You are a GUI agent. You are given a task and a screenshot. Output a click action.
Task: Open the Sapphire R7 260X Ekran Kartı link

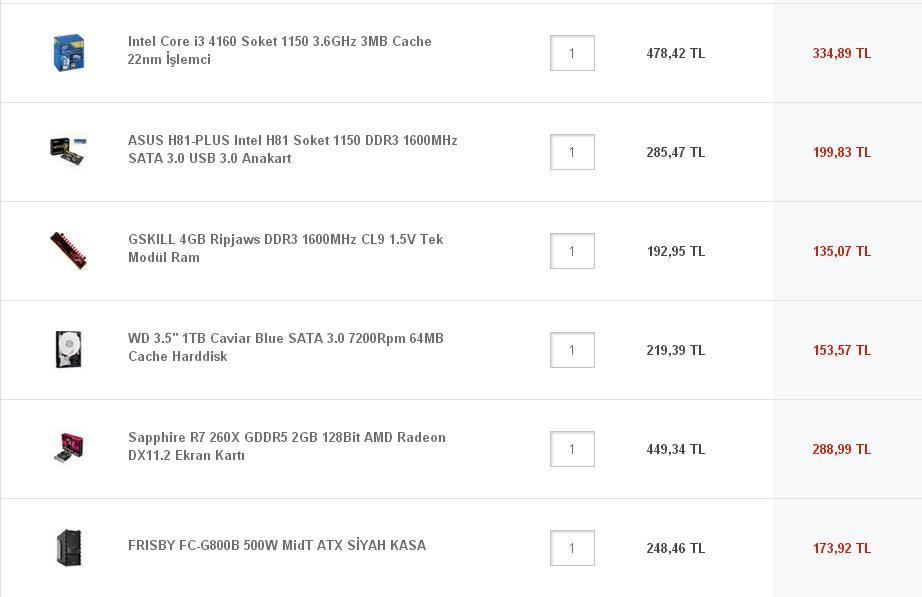(x=286, y=446)
